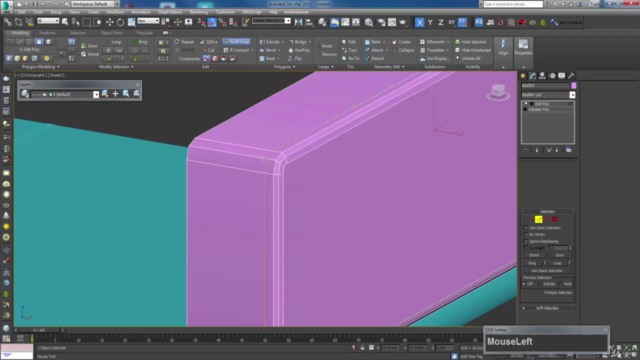Image resolution: width=640 pixels, height=360 pixels.
Task: Click the Get Stack Selection button
Action: tap(547, 271)
